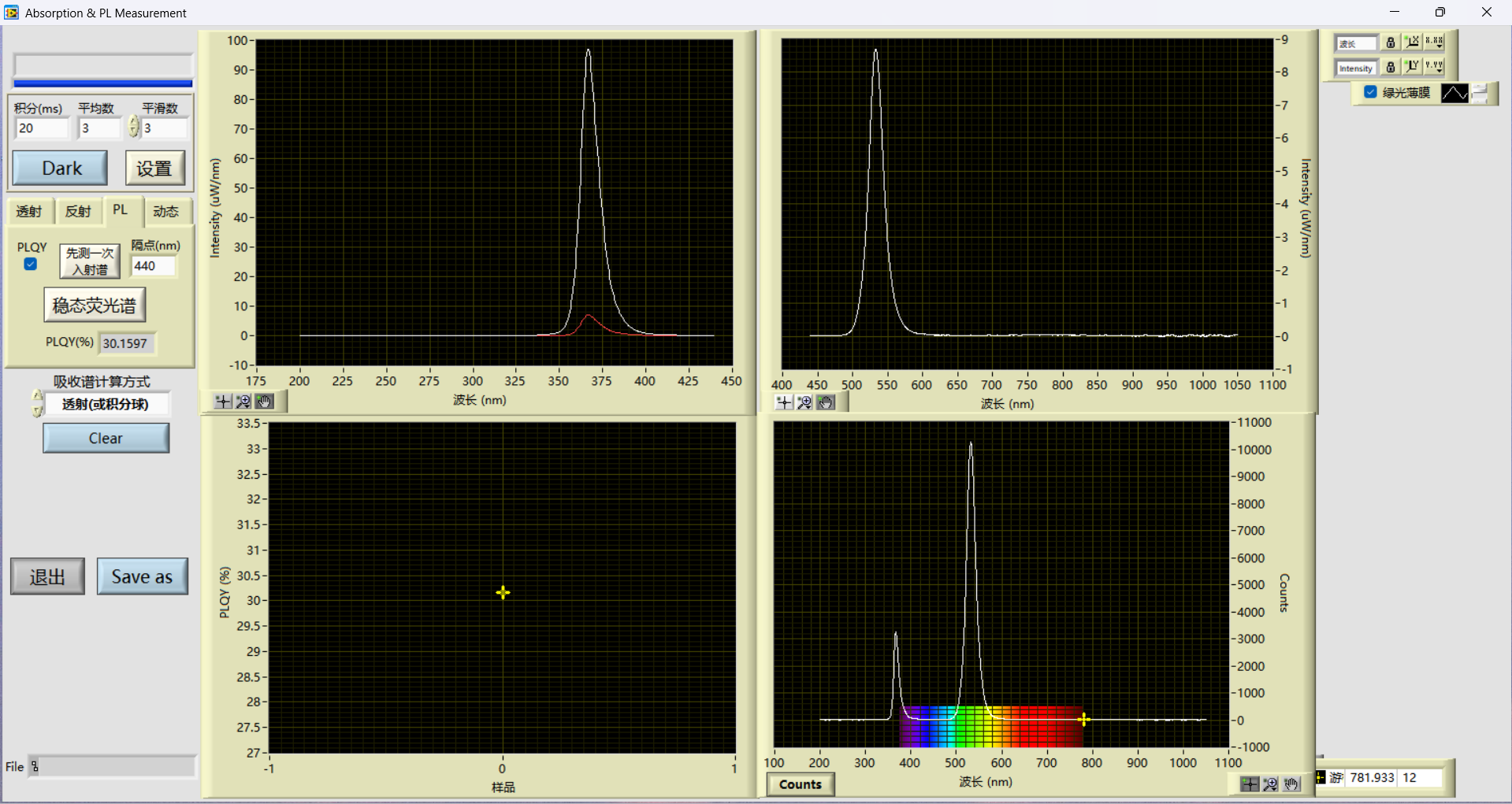The height and width of the screenshot is (804, 1512).
Task: Select pan hand tool under Counts graph
Action: (1291, 784)
